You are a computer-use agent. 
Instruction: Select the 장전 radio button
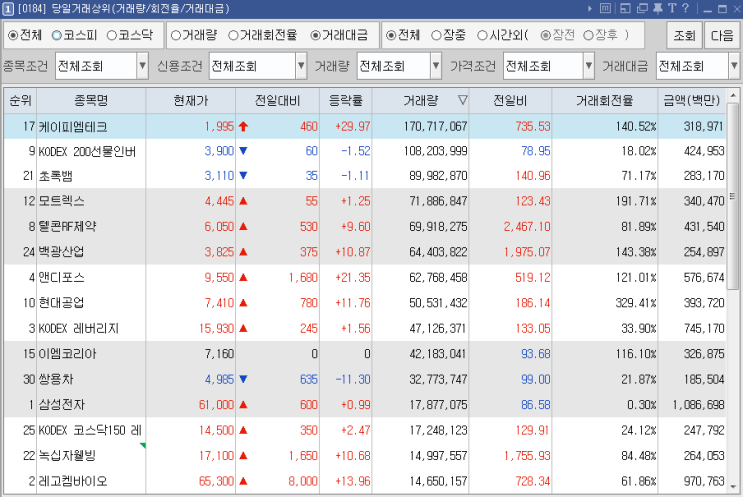coord(545,35)
